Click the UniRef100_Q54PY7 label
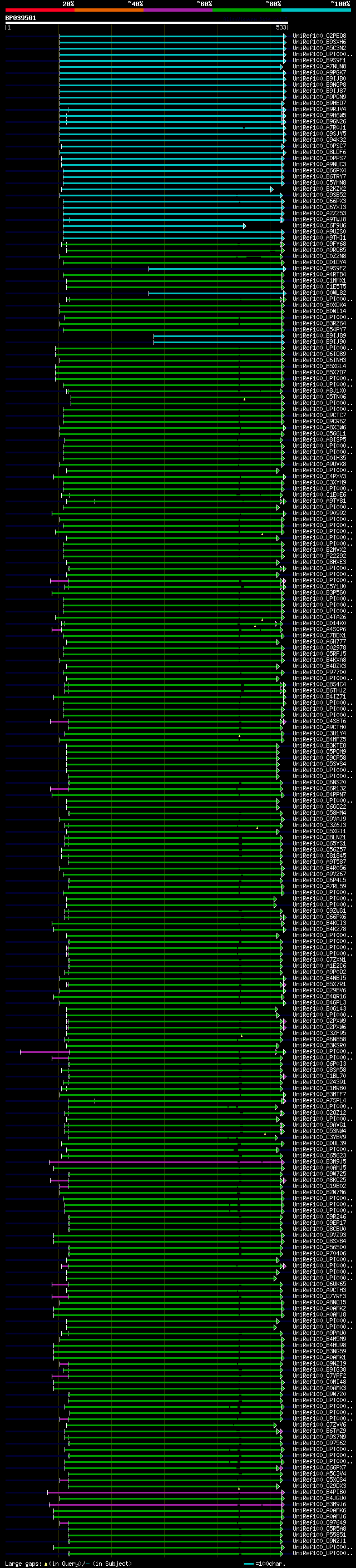Screen dimensions: 356x1568 [319, 330]
